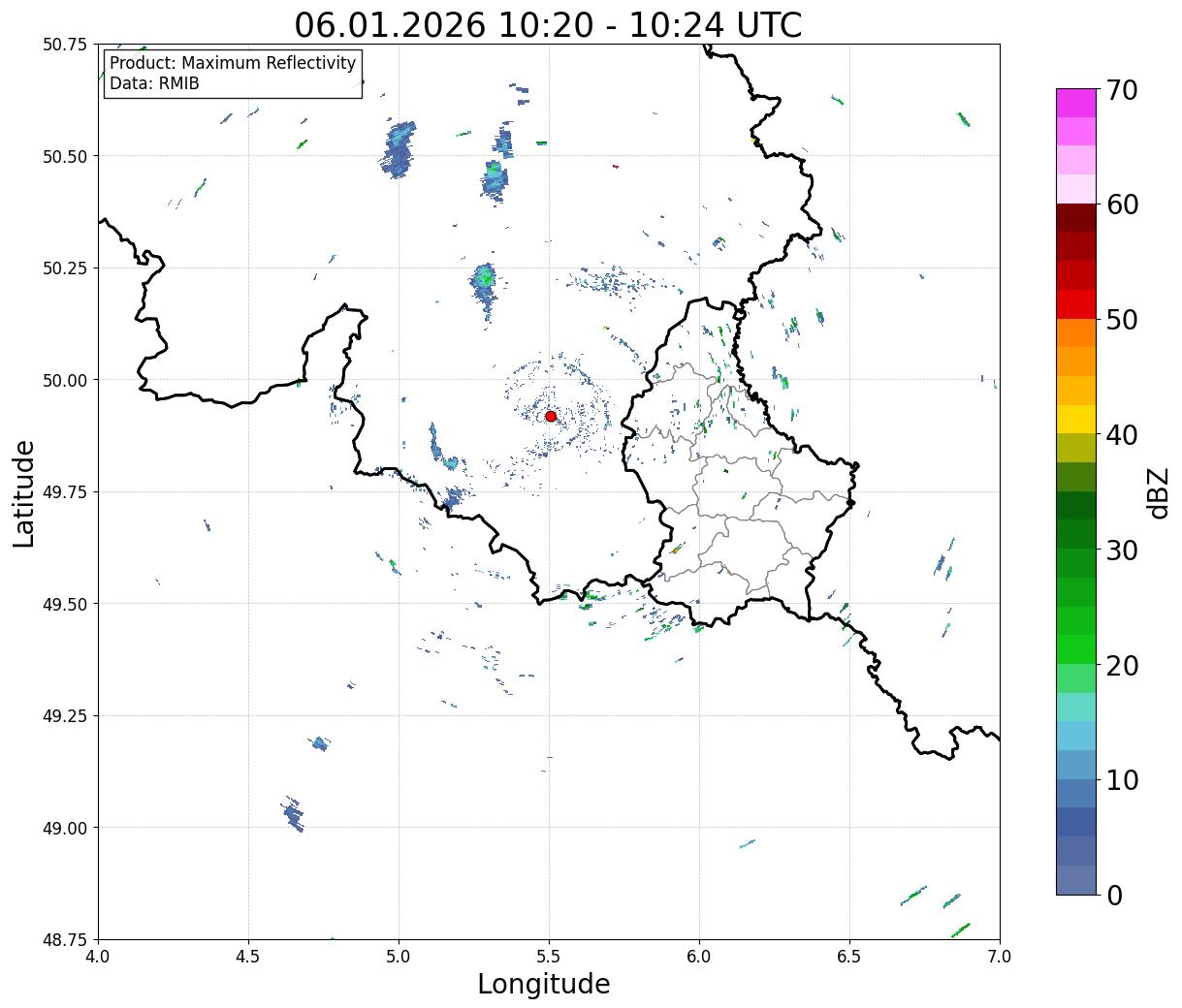This screenshot has height=1008, width=1182.
Task: Select the 'Product: Maximum Reflectivity' label
Action: point(233,63)
